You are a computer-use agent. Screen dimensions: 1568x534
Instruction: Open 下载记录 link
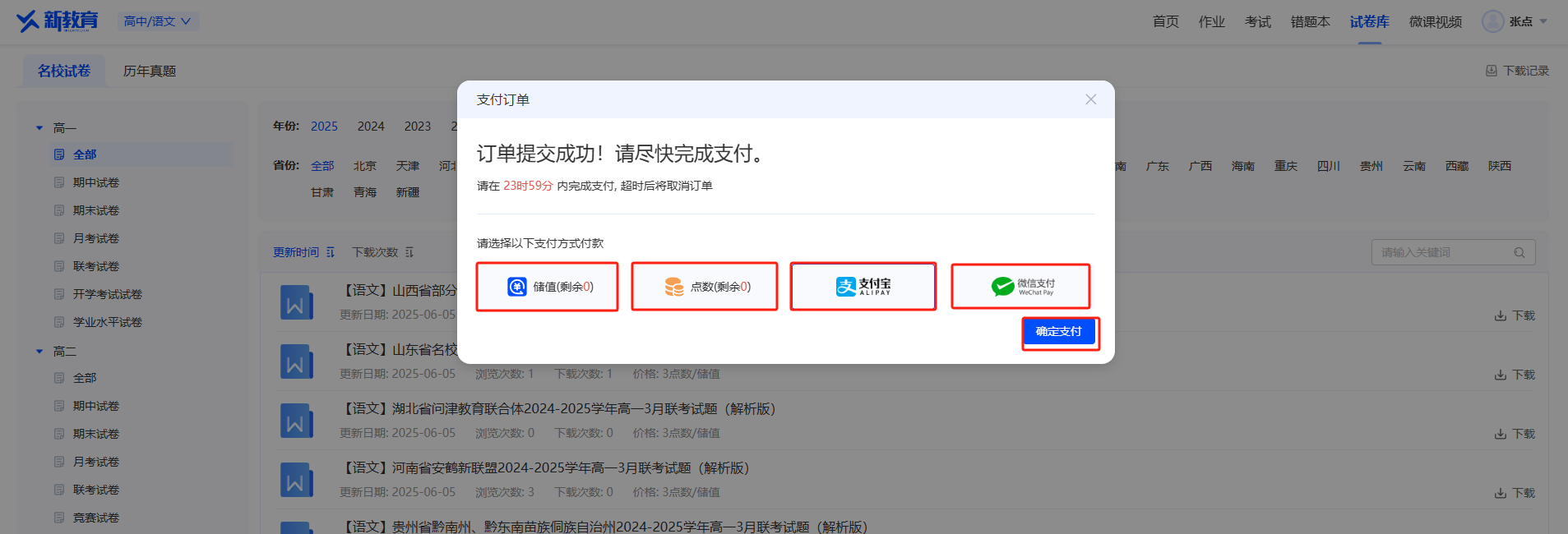1517,71
